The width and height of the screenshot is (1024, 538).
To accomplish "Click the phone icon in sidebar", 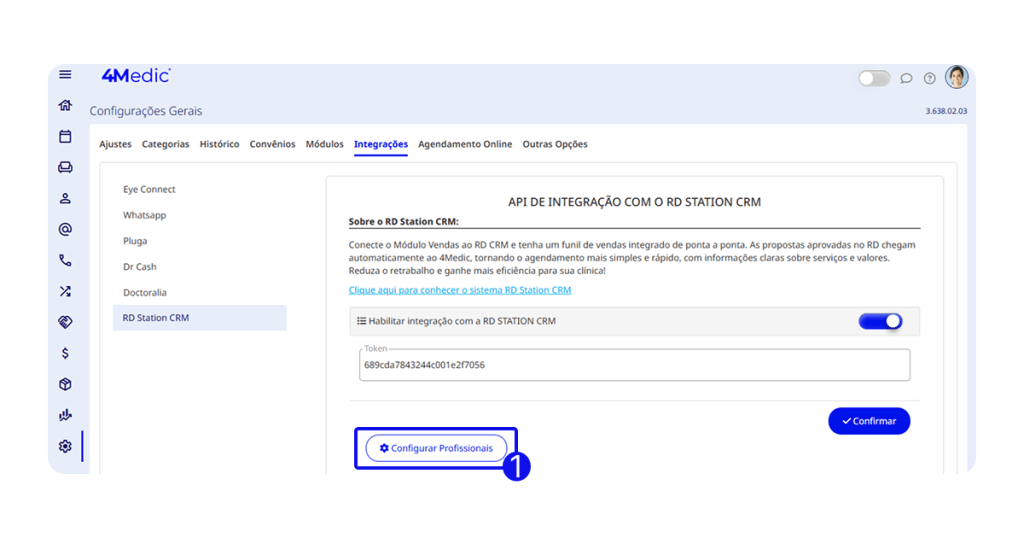I will [65, 261].
